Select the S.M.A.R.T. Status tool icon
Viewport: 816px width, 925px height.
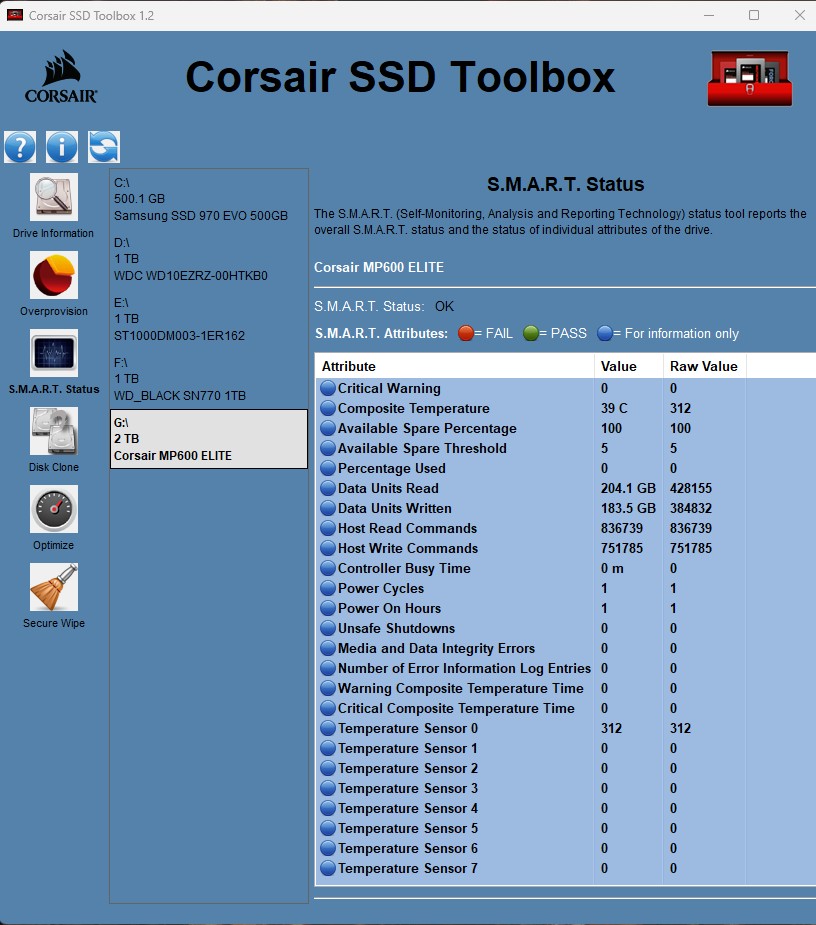[x=54, y=353]
